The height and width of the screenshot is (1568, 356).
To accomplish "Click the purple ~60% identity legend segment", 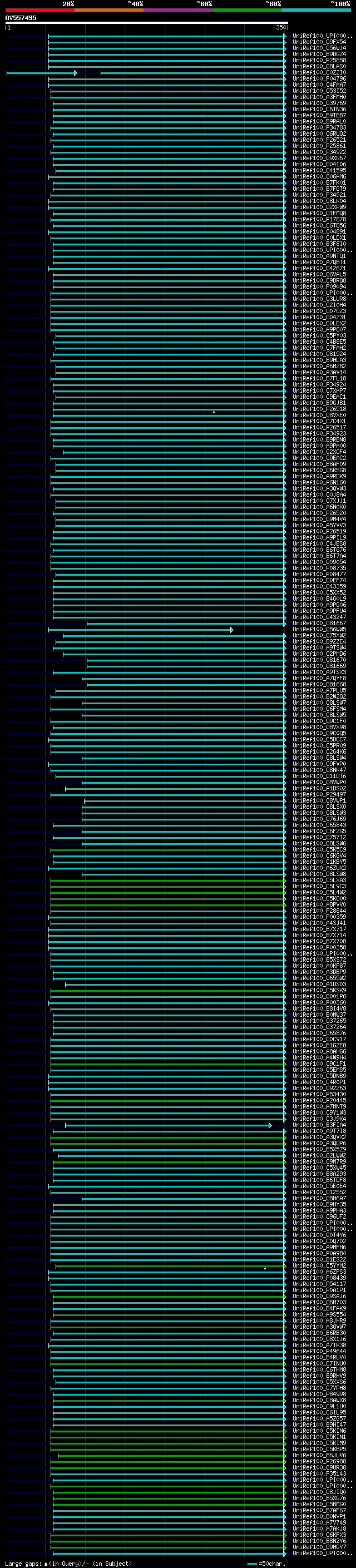I will [x=179, y=10].
